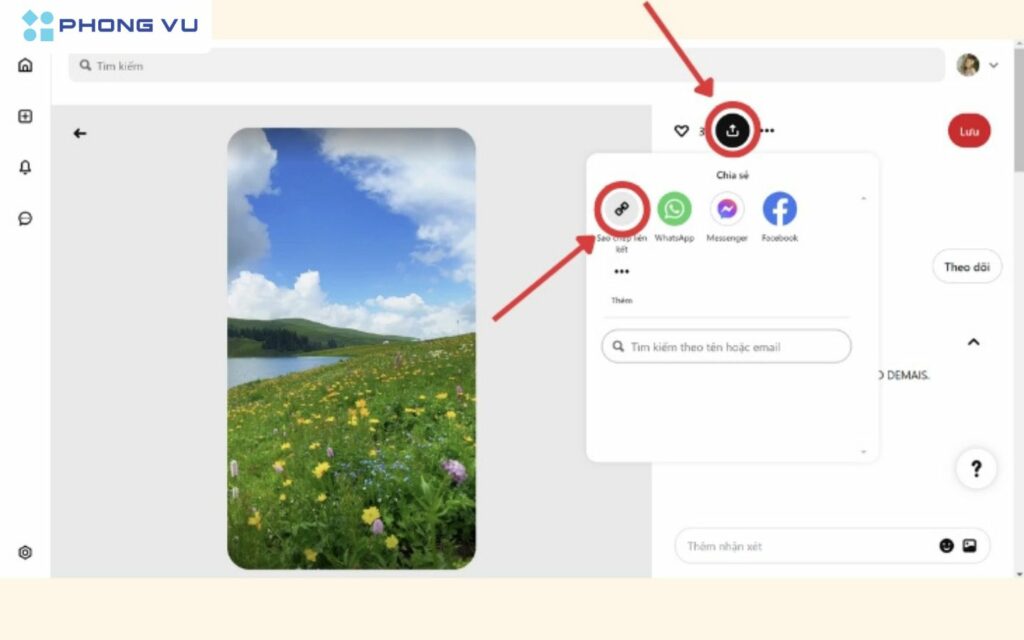The width and height of the screenshot is (1024, 640).
Task: Follow the creator via Theo dõi
Action: (966, 267)
